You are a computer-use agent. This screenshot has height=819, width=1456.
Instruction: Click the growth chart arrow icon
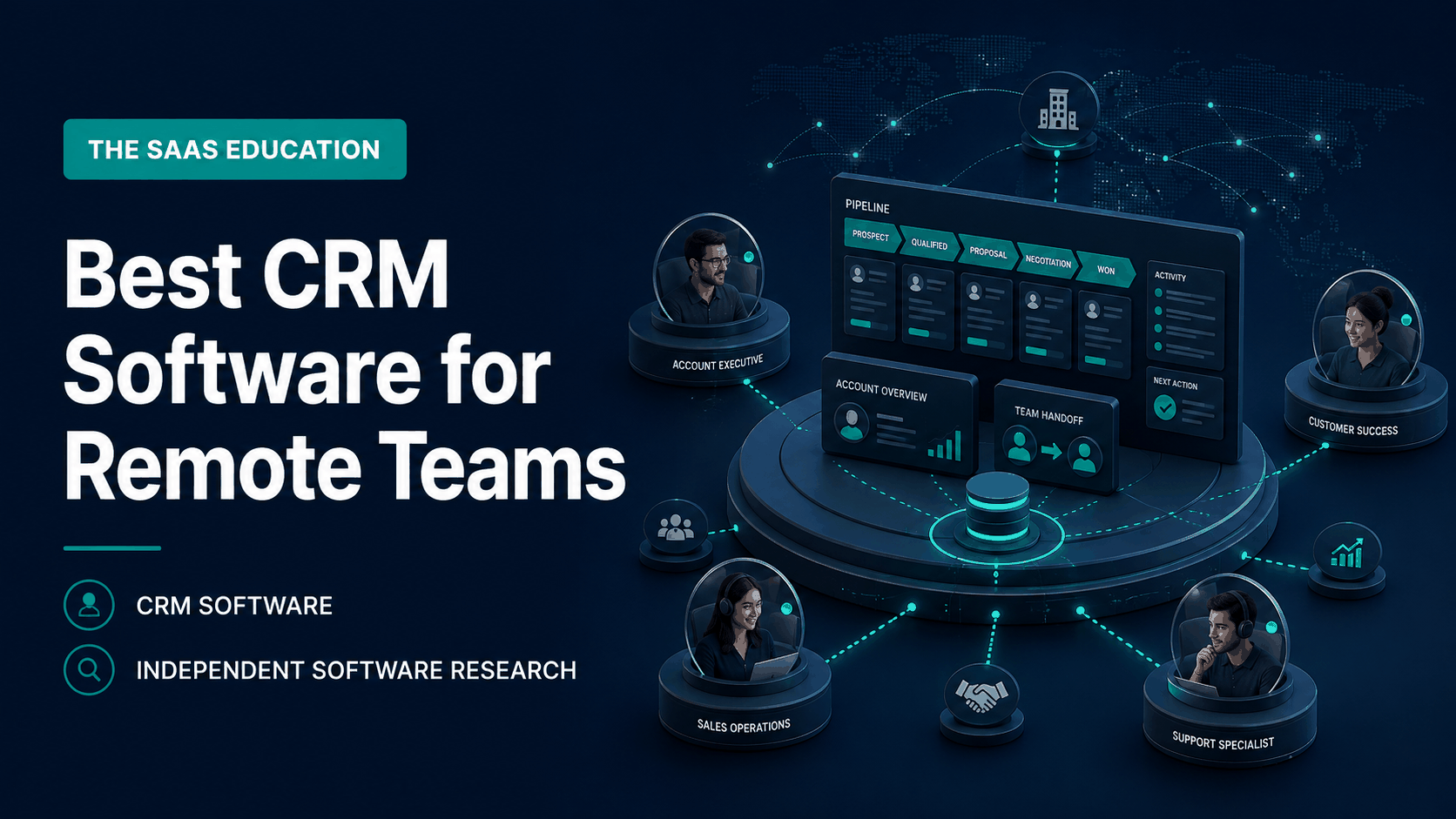(x=1346, y=552)
